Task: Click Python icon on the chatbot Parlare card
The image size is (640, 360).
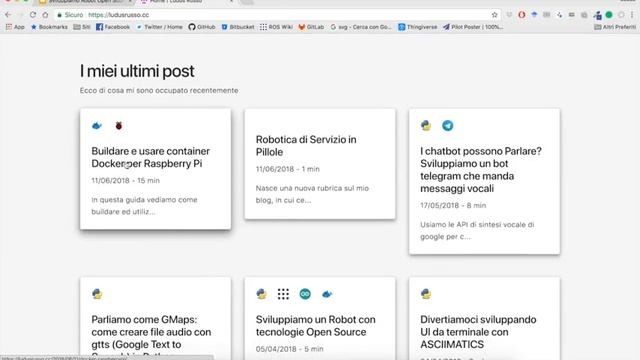Action: click(426, 126)
